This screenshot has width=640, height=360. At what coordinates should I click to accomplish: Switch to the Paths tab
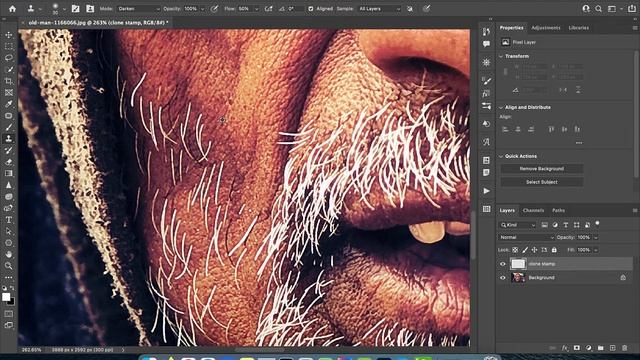coord(558,211)
